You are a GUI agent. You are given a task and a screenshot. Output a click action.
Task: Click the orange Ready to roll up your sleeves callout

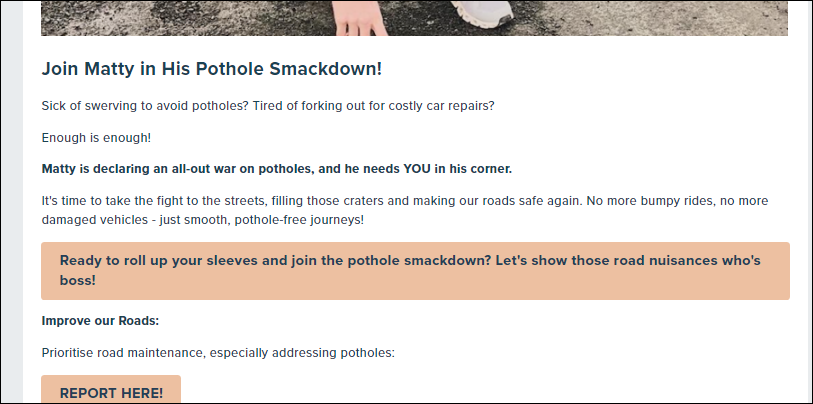point(415,271)
